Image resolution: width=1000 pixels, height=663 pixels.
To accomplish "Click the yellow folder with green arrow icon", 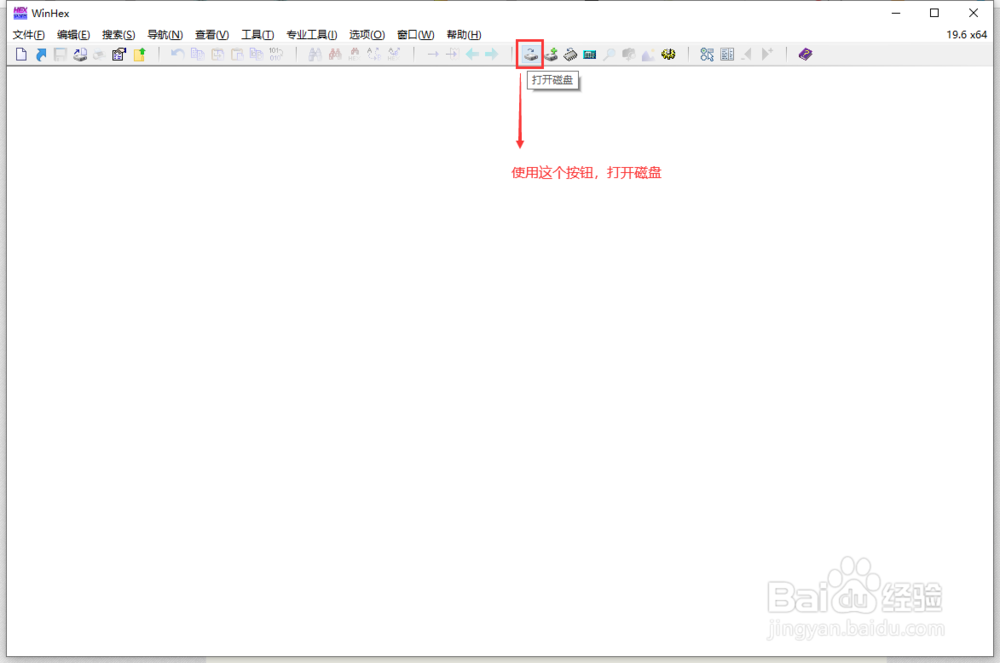I will 139,55.
